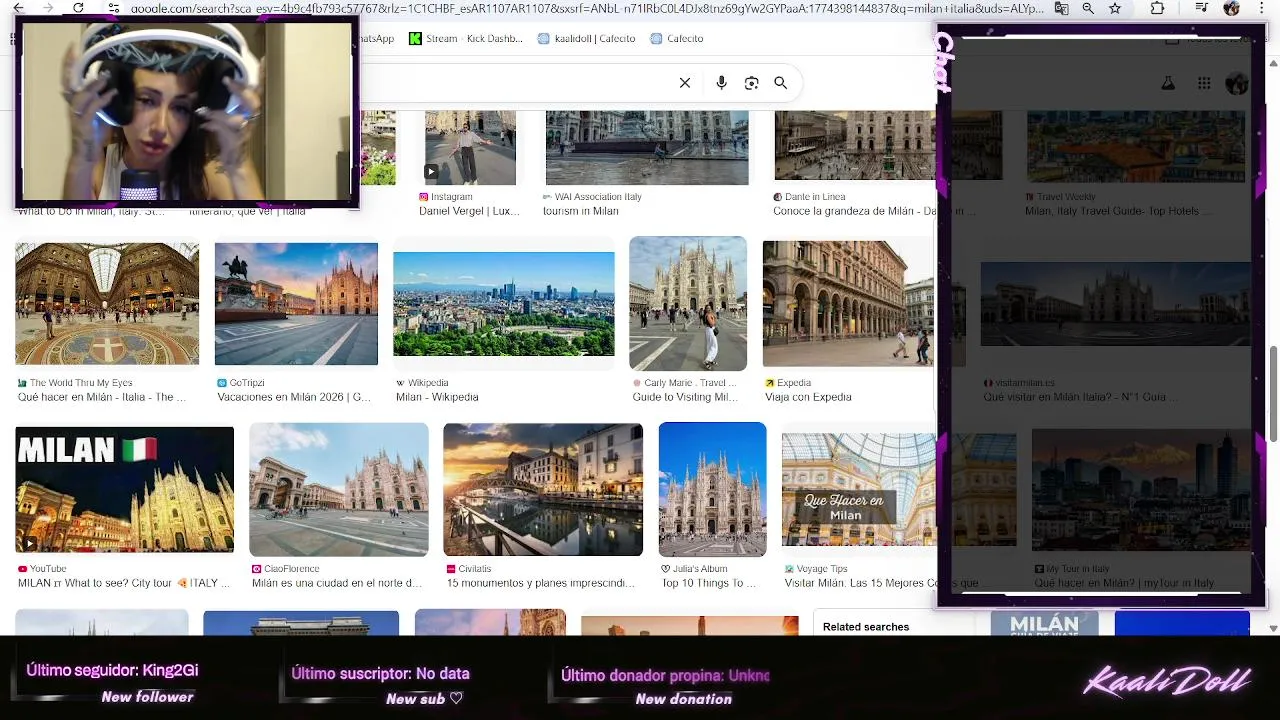The height and width of the screenshot is (720, 1280).
Task: Open the Google apps grid icon
Action: pos(1204,84)
